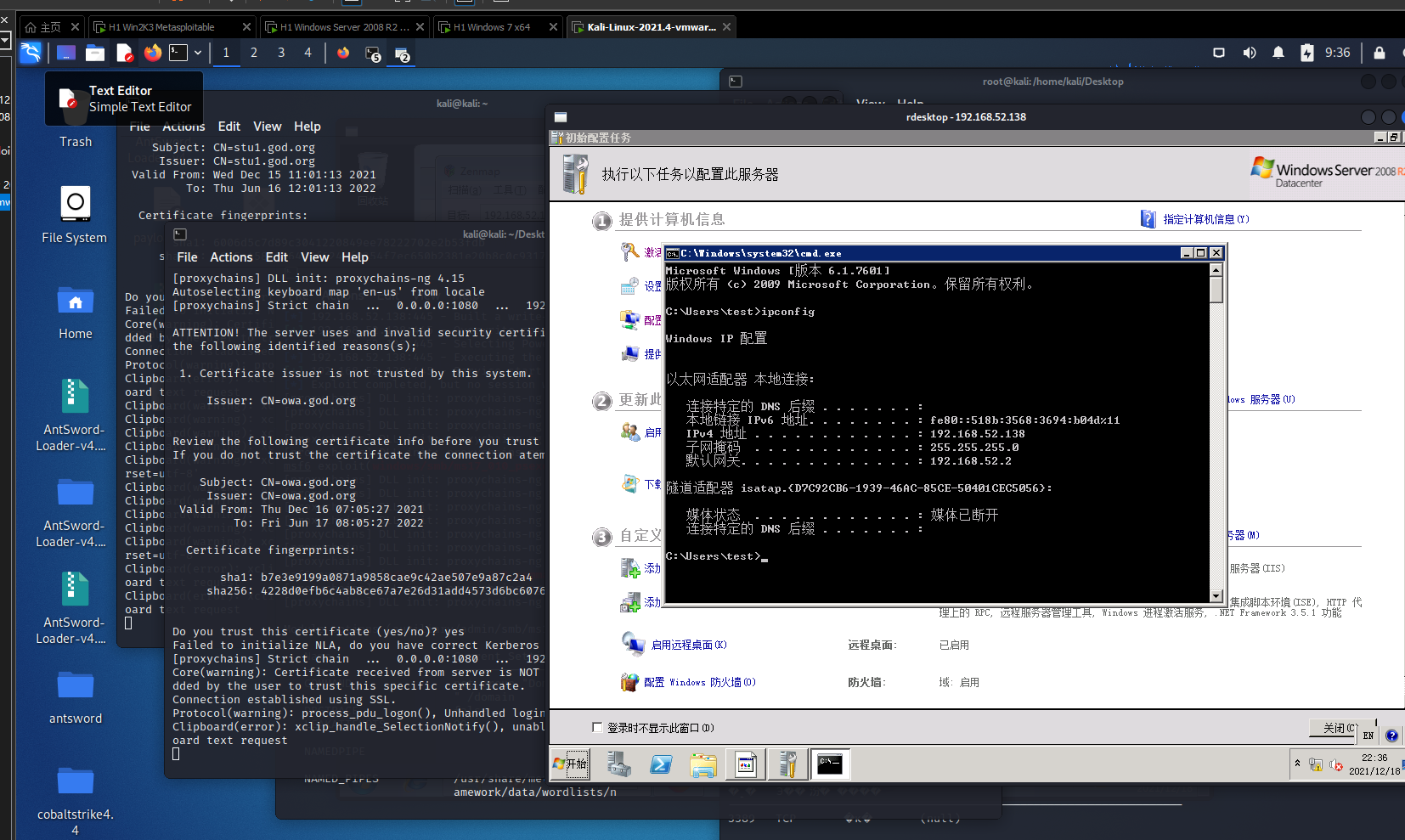Click Windows network tray icon

1316,765
